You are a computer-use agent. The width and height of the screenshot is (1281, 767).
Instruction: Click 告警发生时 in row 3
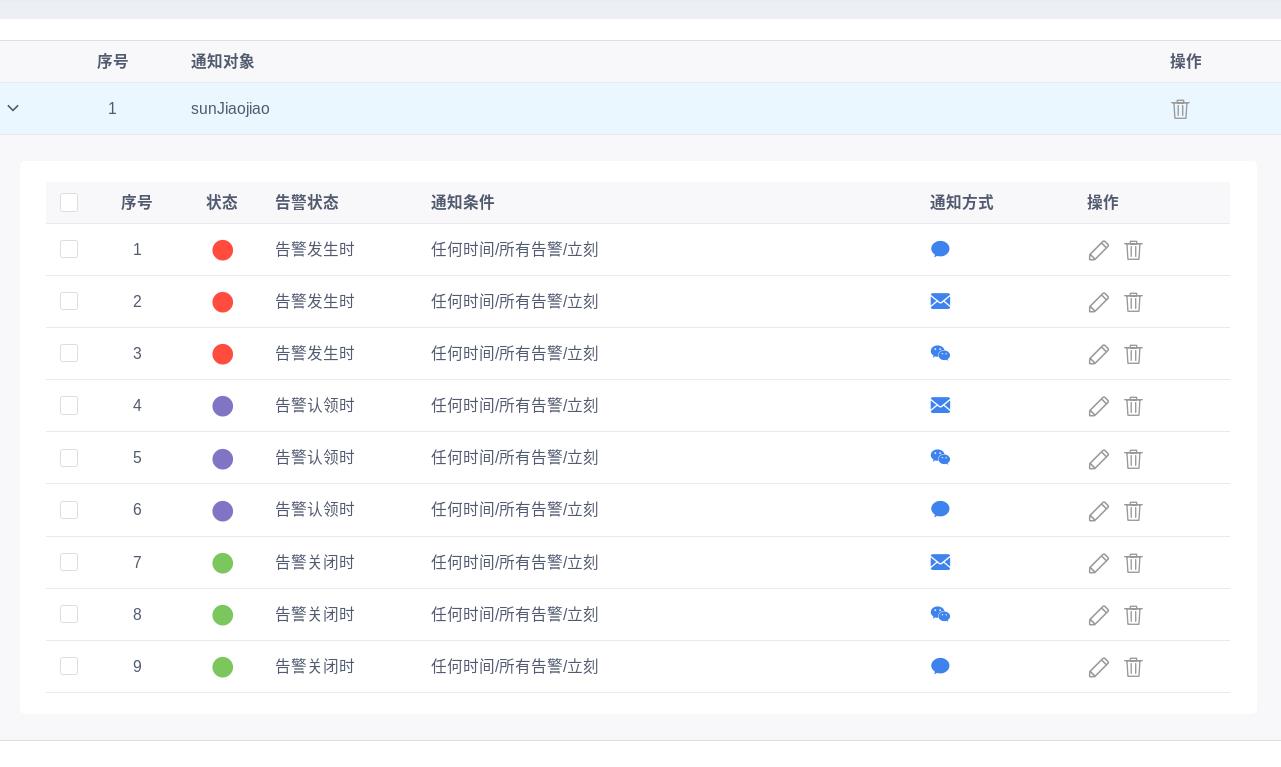(x=315, y=353)
